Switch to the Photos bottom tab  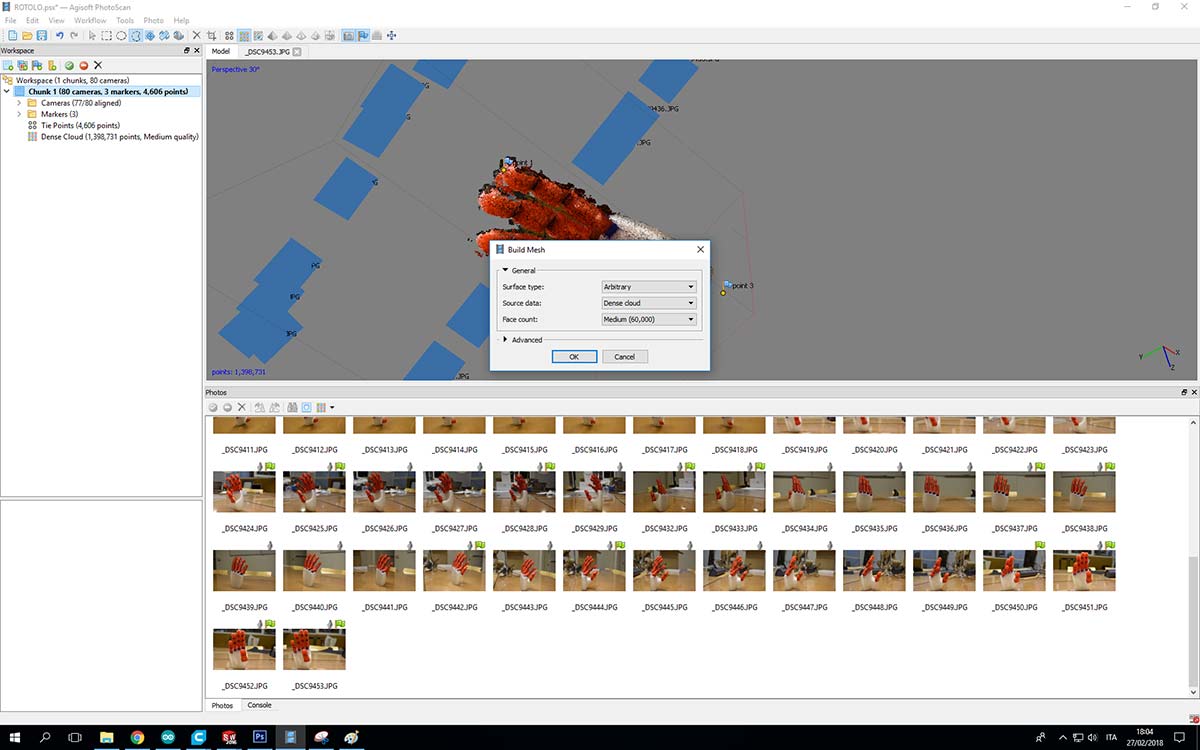point(222,705)
